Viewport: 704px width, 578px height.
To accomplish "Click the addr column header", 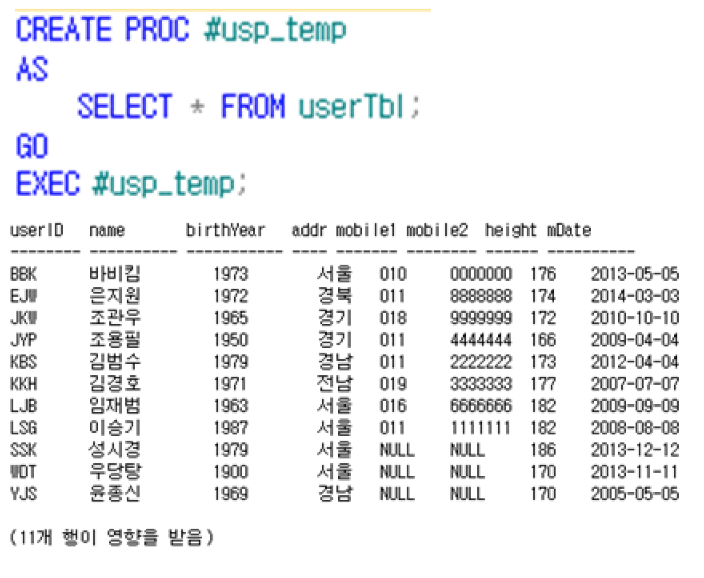I will (x=309, y=230).
